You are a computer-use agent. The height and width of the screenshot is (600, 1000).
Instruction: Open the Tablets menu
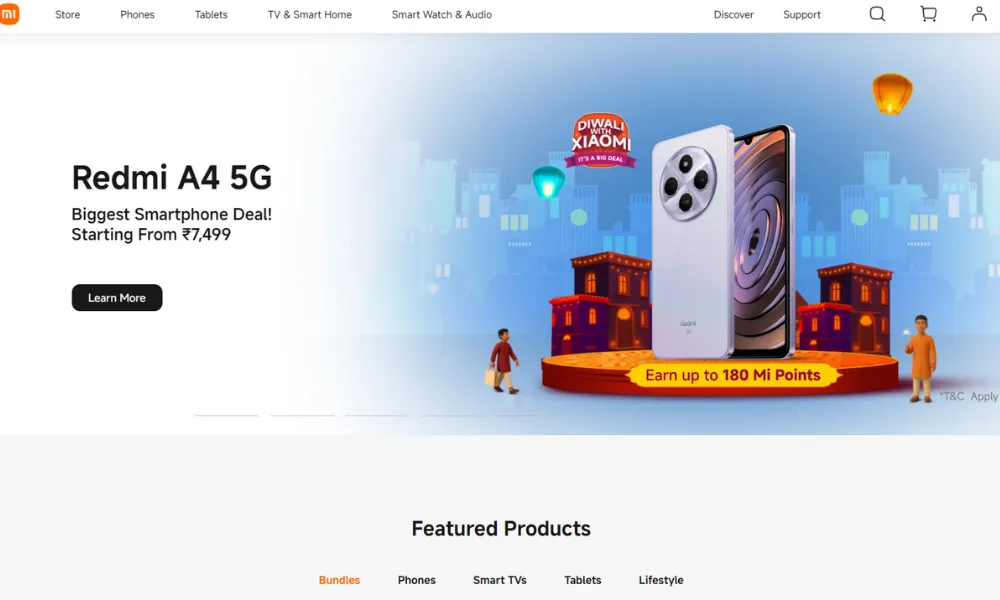point(211,15)
